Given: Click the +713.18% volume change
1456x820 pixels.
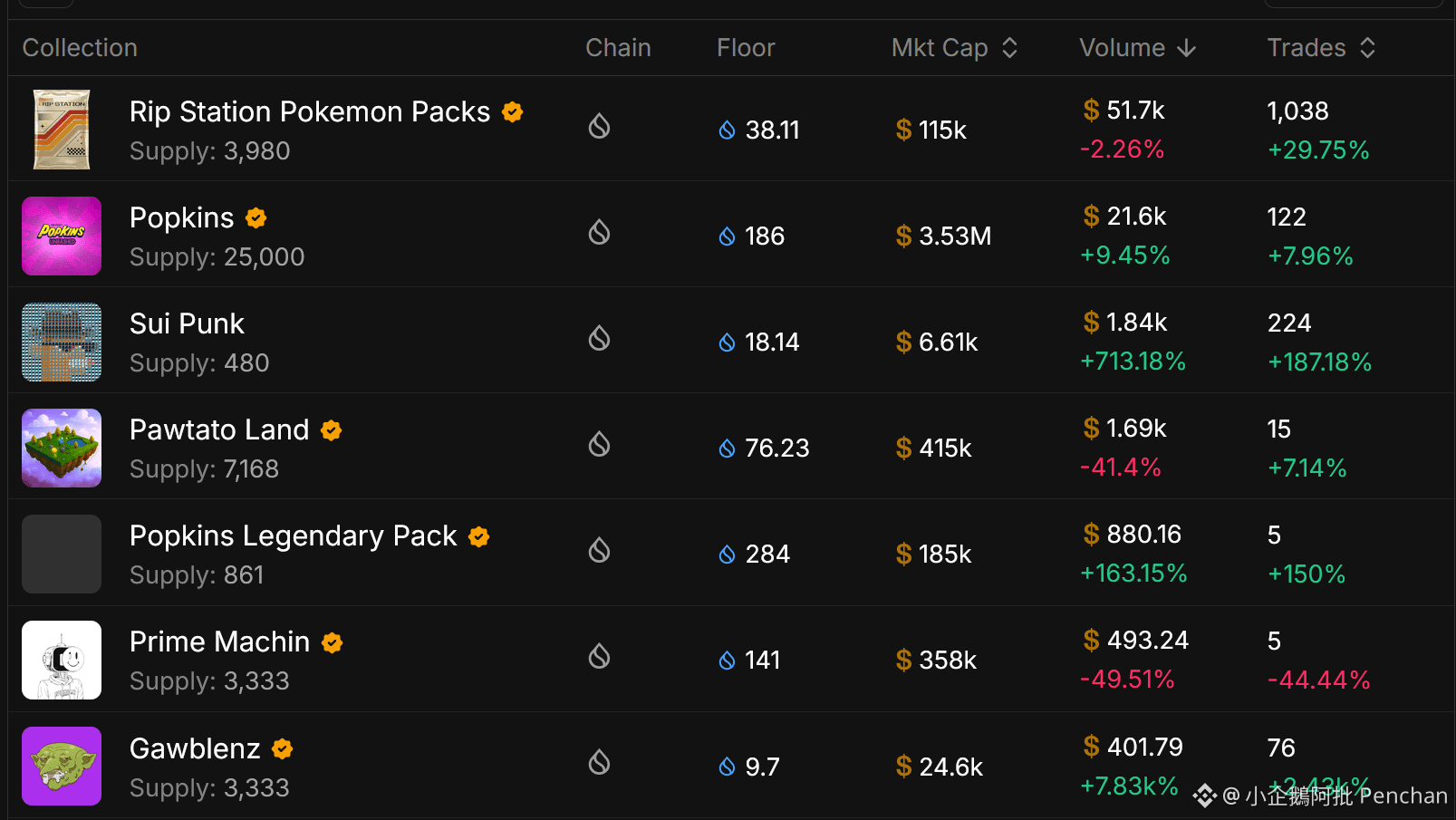Looking at the screenshot, I should coord(1133,362).
